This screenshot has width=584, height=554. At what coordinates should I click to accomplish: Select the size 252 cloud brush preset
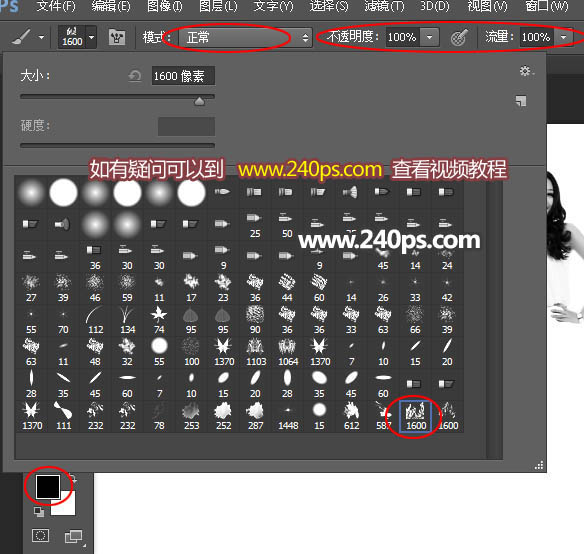tap(223, 417)
